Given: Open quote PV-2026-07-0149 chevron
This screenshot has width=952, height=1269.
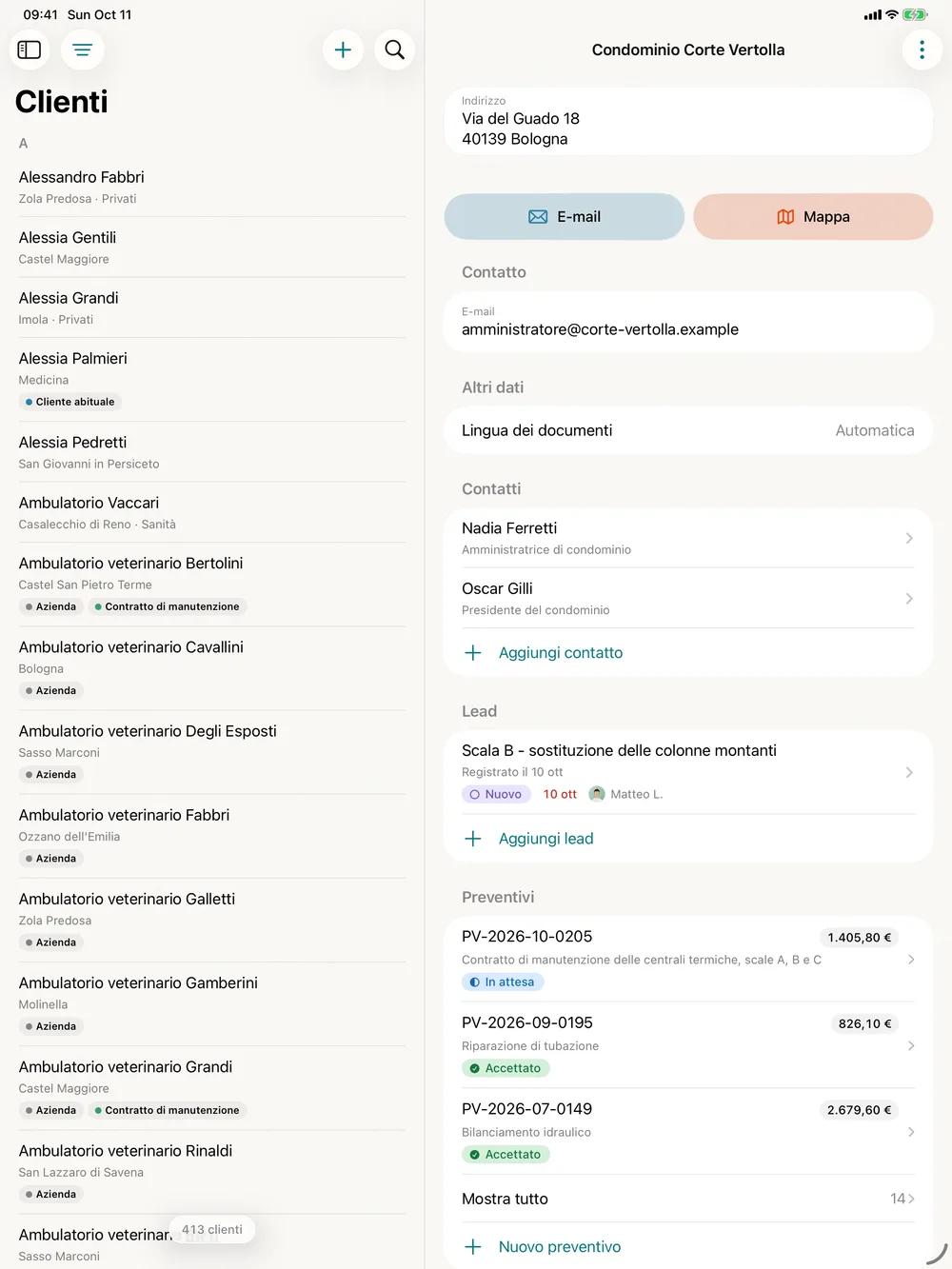Looking at the screenshot, I should point(911,1132).
